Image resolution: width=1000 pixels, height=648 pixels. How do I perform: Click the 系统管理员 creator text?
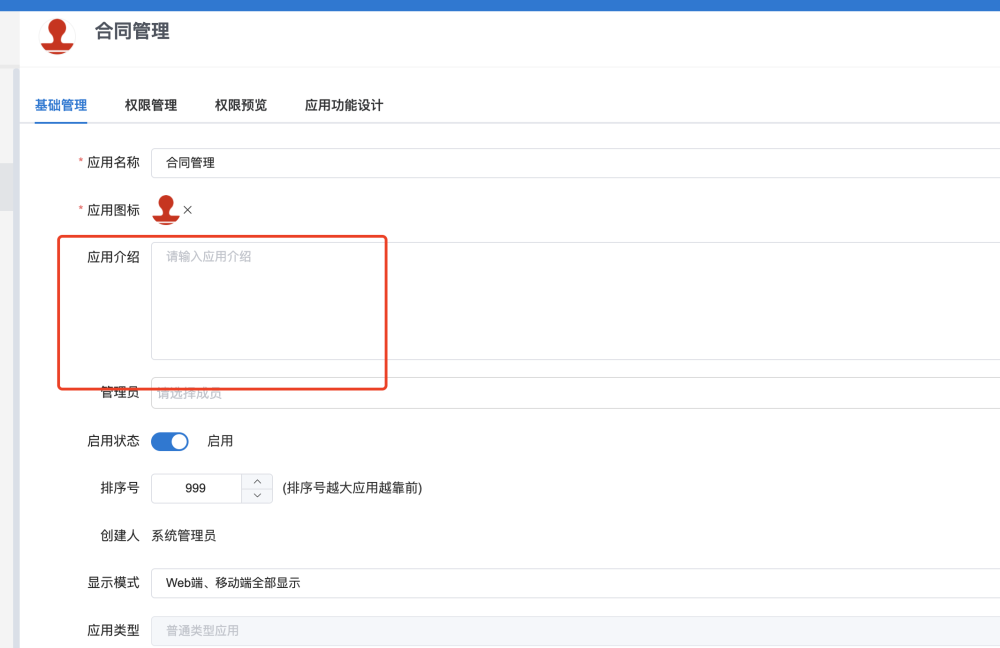183,535
